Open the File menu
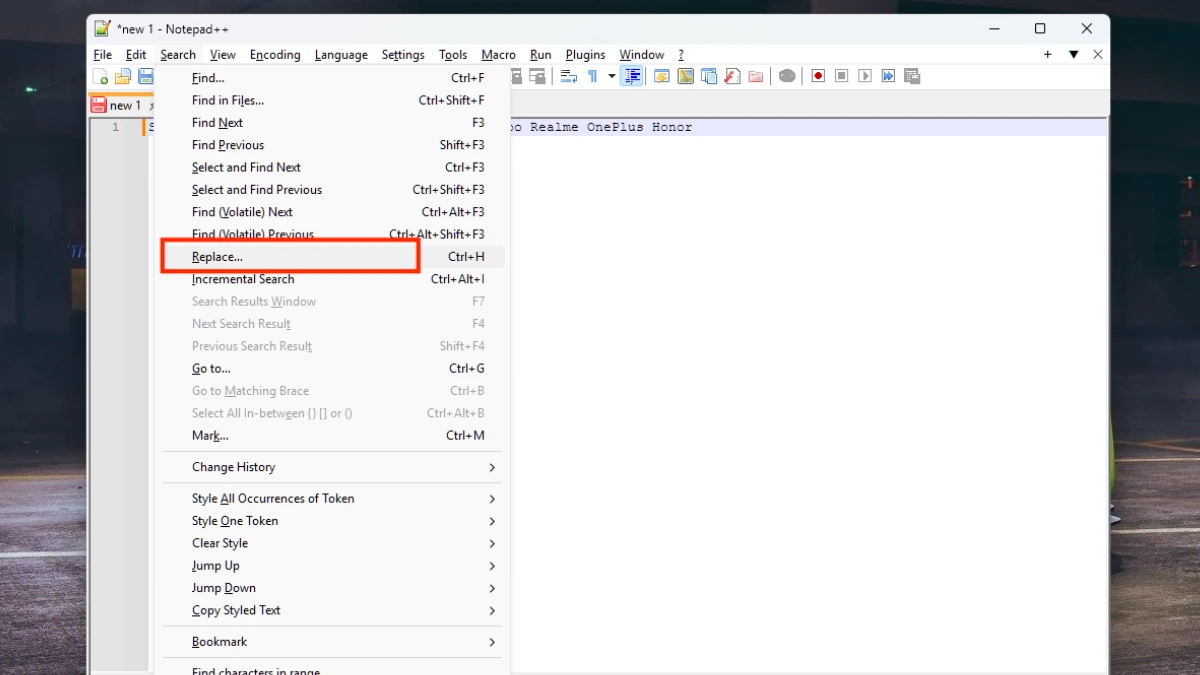This screenshot has height=675, width=1200. pos(103,55)
